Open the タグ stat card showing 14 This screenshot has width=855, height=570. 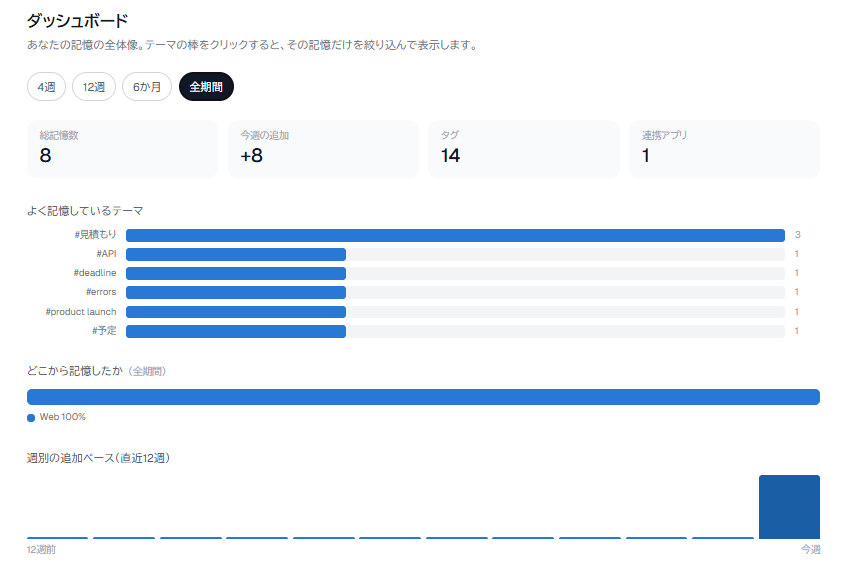(524, 149)
